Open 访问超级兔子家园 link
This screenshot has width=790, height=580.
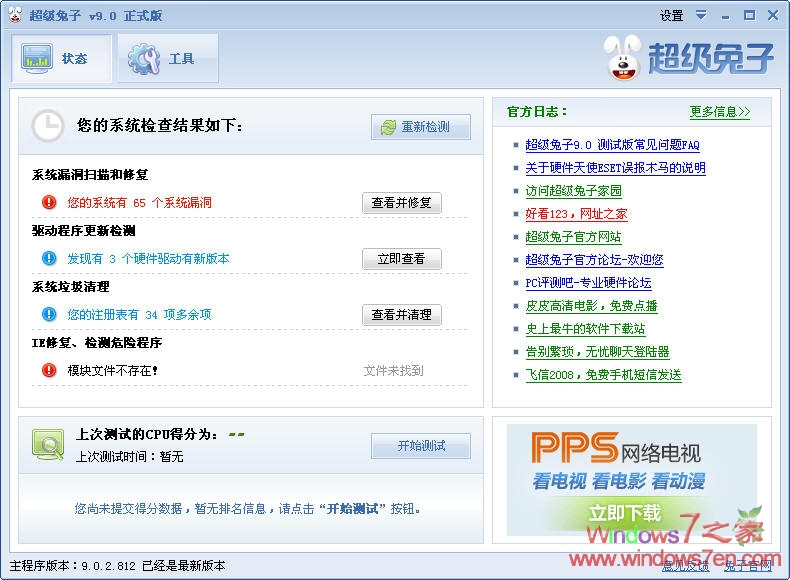[573, 191]
